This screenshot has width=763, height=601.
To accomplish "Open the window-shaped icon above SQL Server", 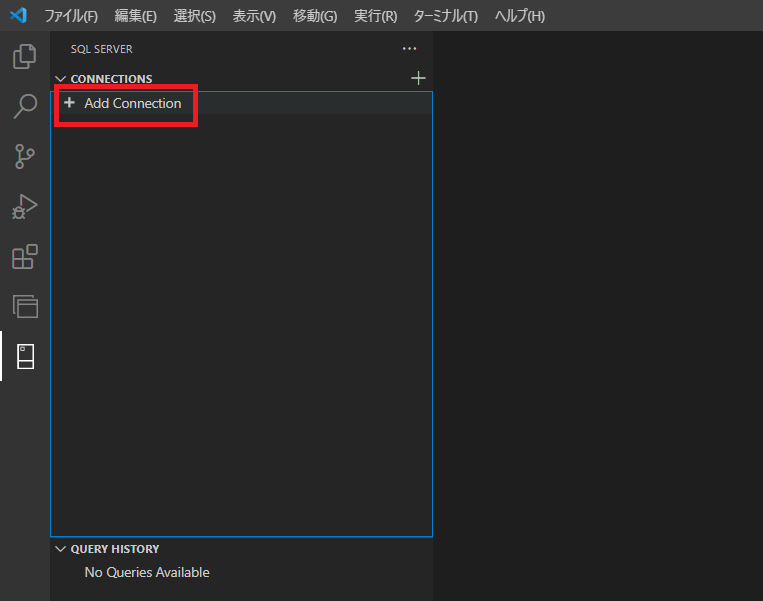I will [25, 307].
